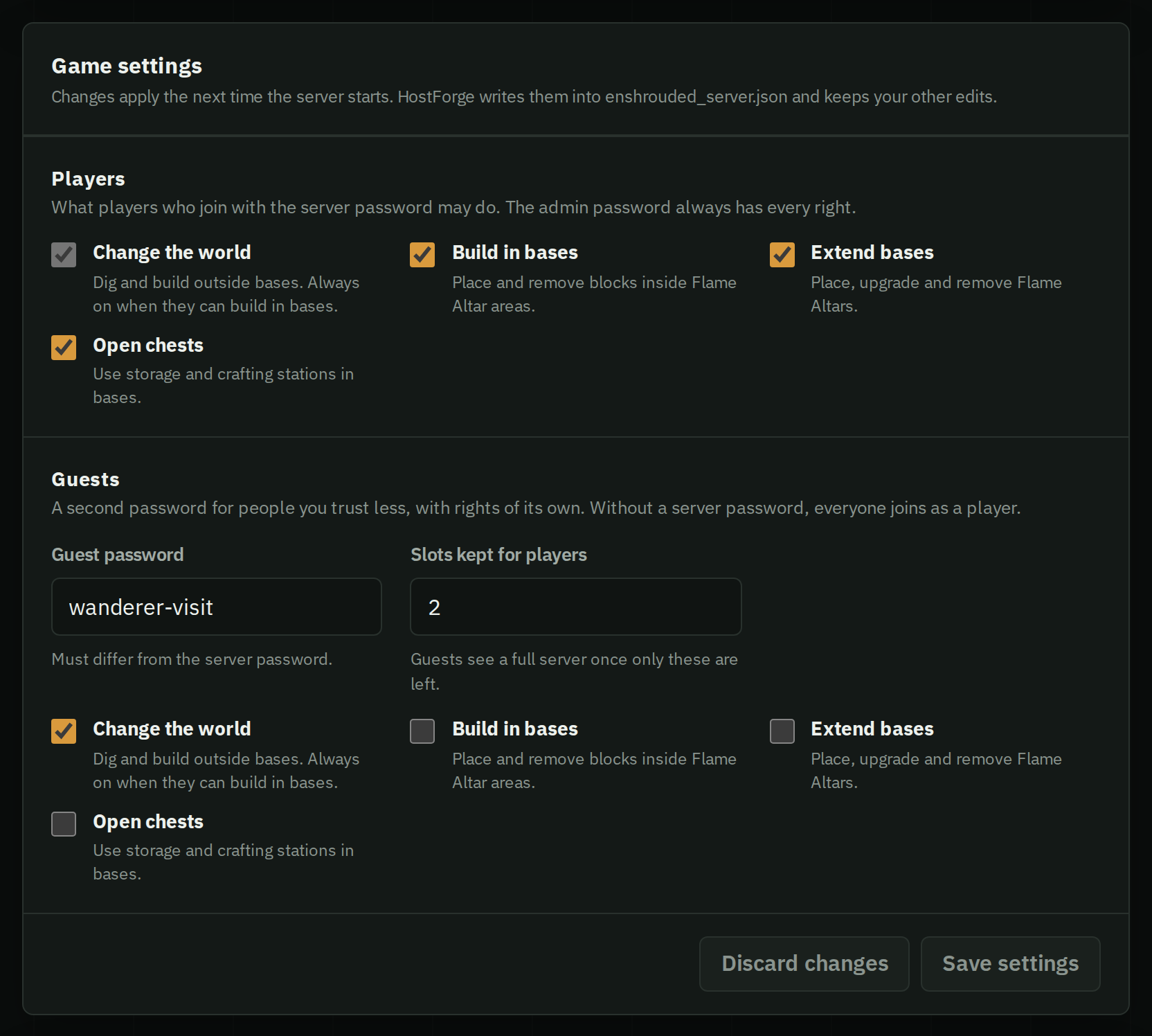This screenshot has height=1036, width=1152.
Task: Click the Discard changes button
Action: (804, 964)
